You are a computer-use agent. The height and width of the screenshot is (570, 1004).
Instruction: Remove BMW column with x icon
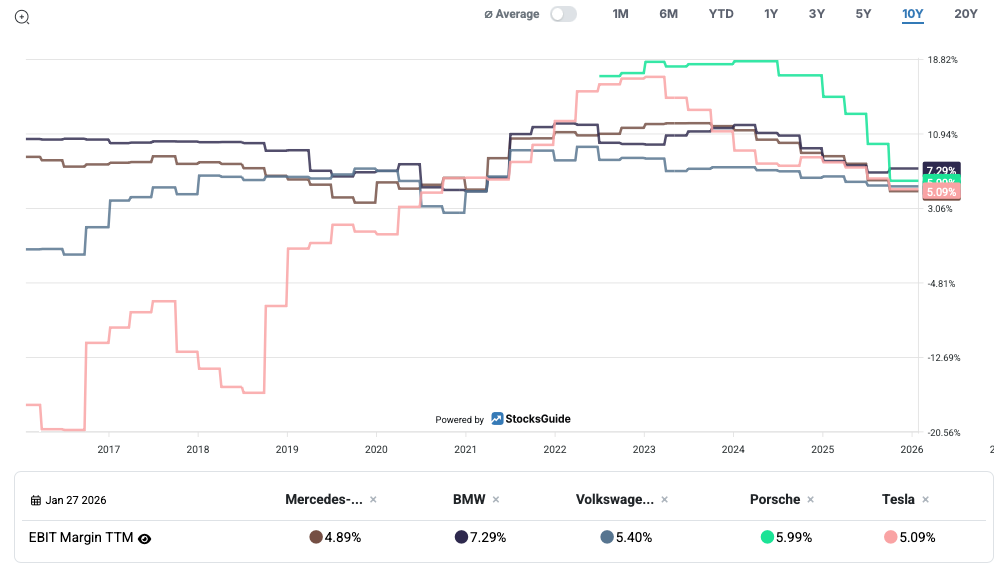pos(495,500)
